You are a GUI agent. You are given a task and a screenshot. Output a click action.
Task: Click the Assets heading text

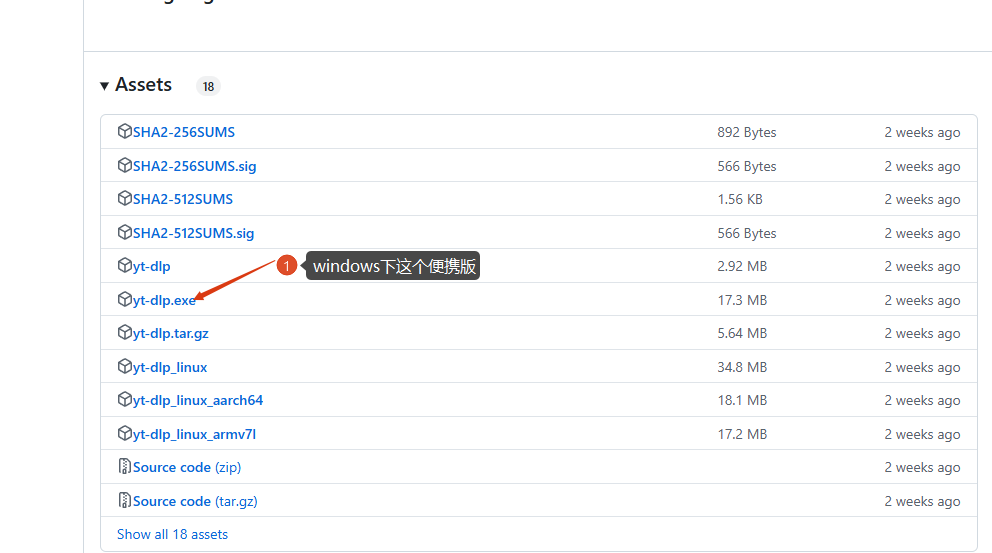[143, 85]
